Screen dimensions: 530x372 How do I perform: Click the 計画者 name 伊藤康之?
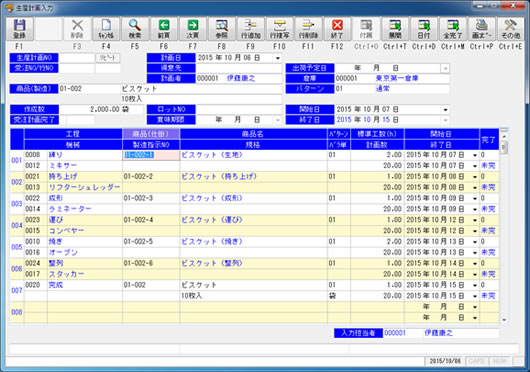click(x=241, y=78)
